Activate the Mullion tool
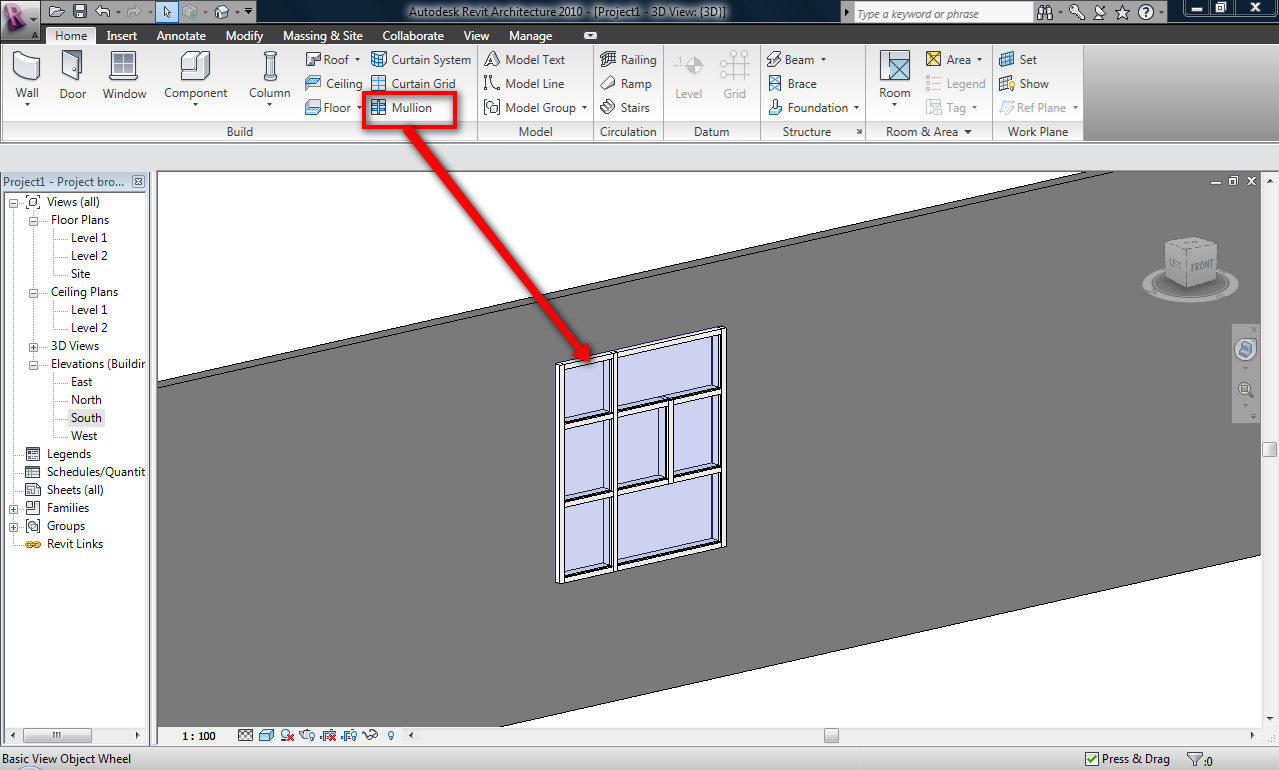The height and width of the screenshot is (770, 1279). (401, 108)
